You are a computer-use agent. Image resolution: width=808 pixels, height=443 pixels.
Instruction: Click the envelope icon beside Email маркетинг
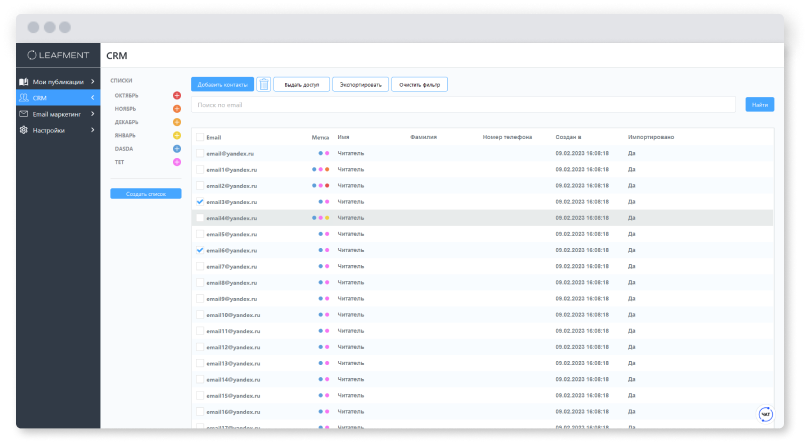tap(24, 114)
